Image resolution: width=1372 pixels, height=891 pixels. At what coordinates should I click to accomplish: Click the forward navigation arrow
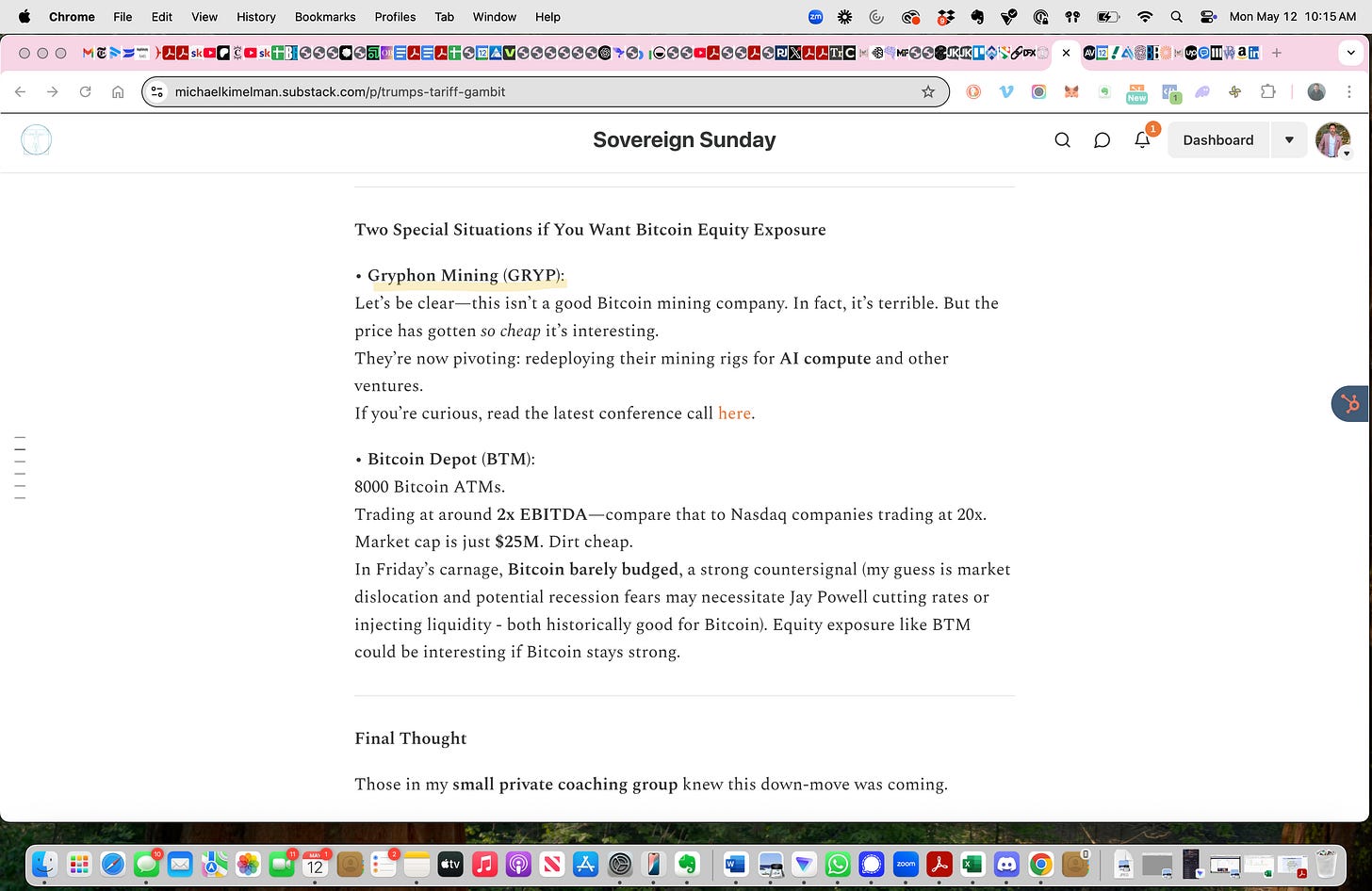coord(53,91)
